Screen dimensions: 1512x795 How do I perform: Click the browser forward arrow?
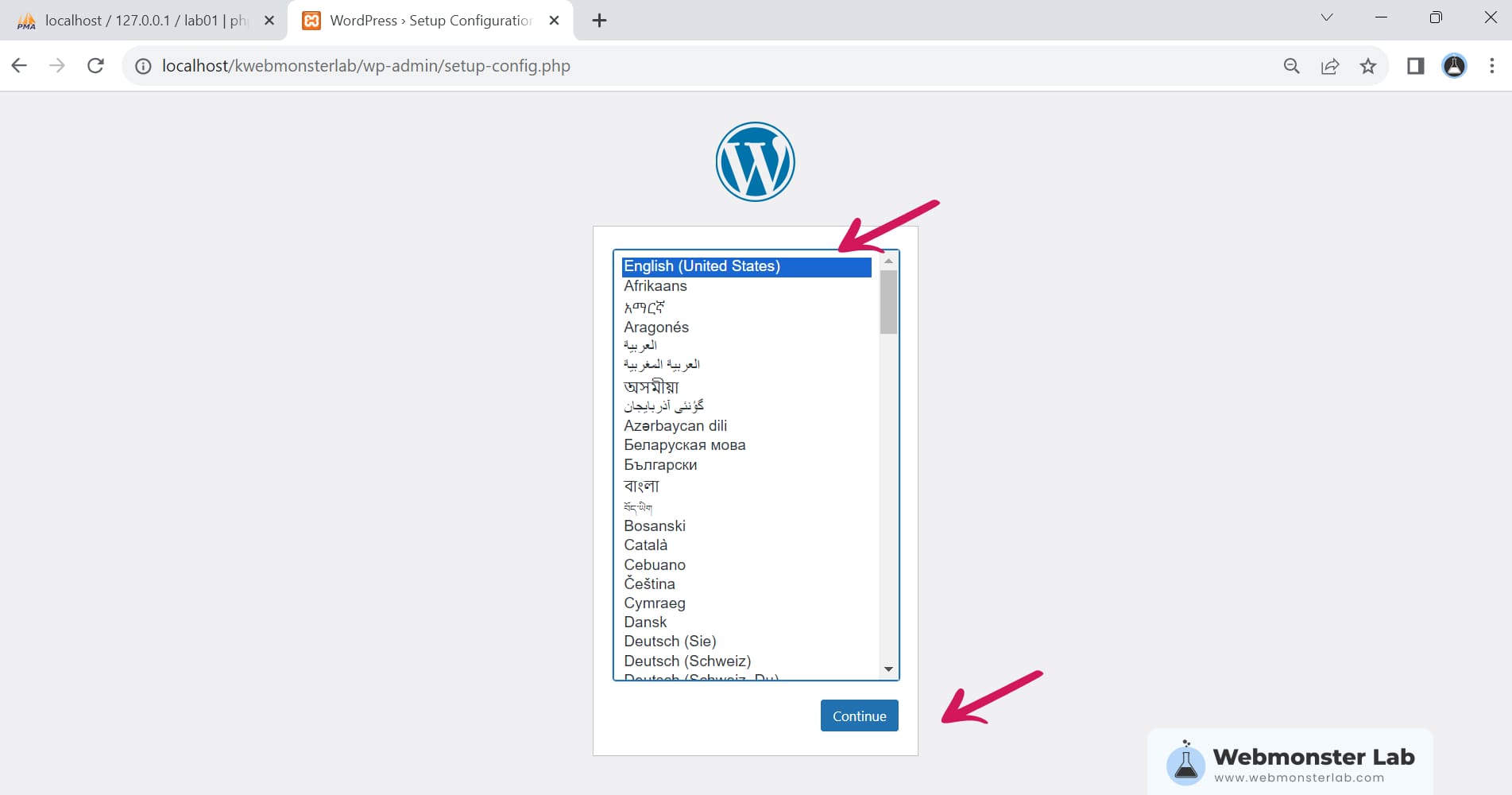[x=57, y=66]
